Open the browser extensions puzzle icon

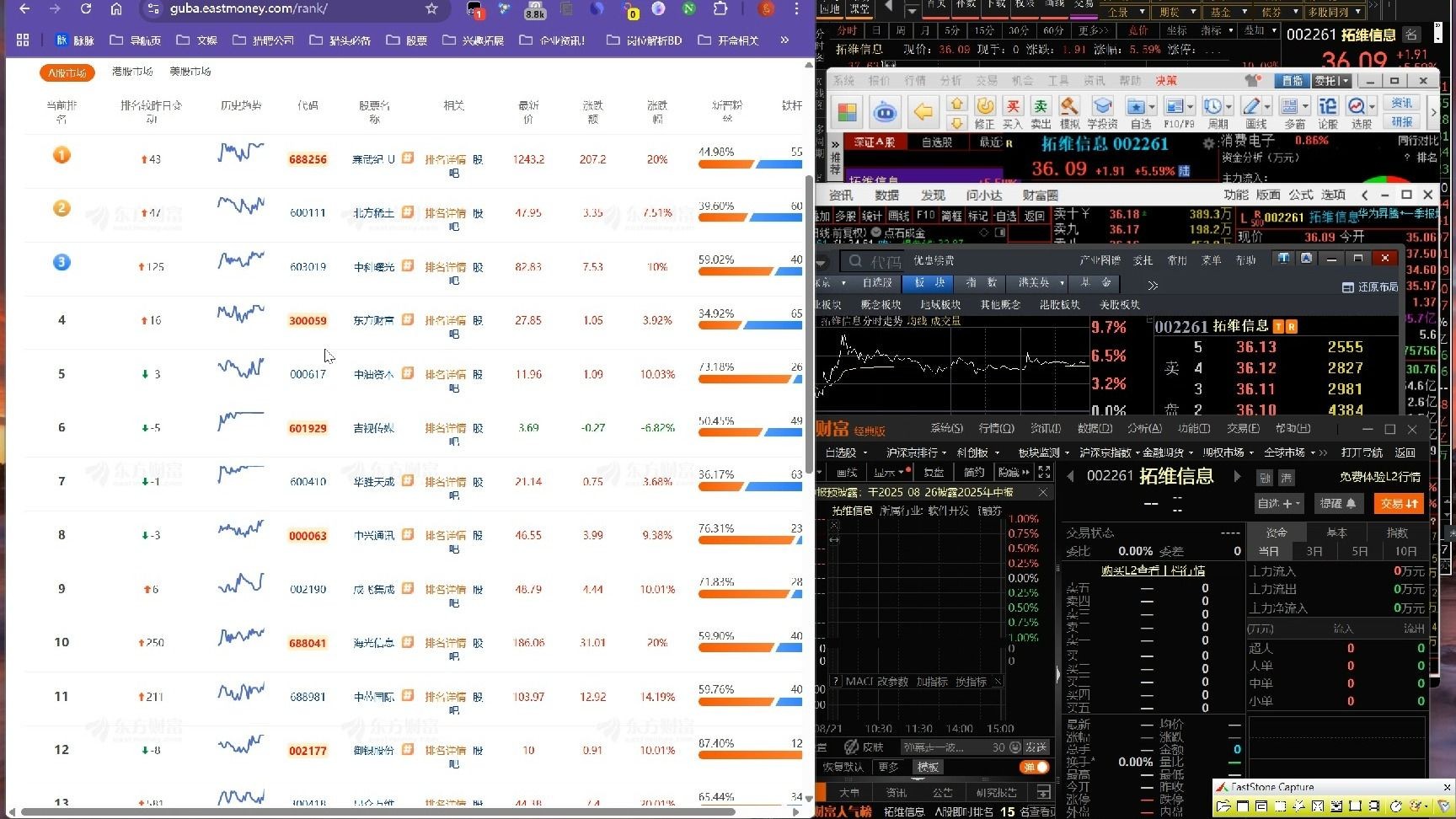pyautogui.click(x=720, y=8)
